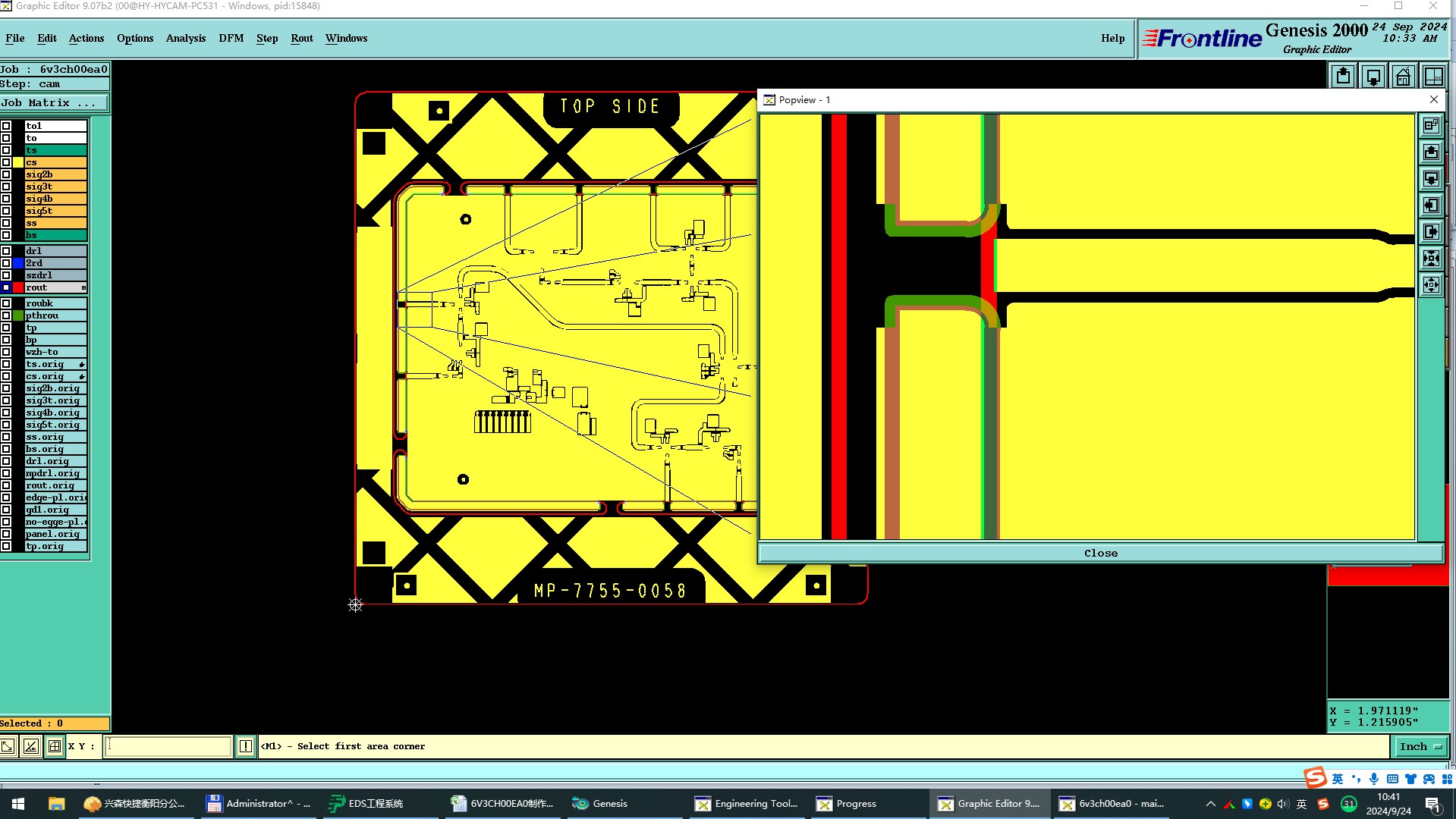
Task: Toggle checkbox for layer panel.orig
Action: [x=6, y=534]
